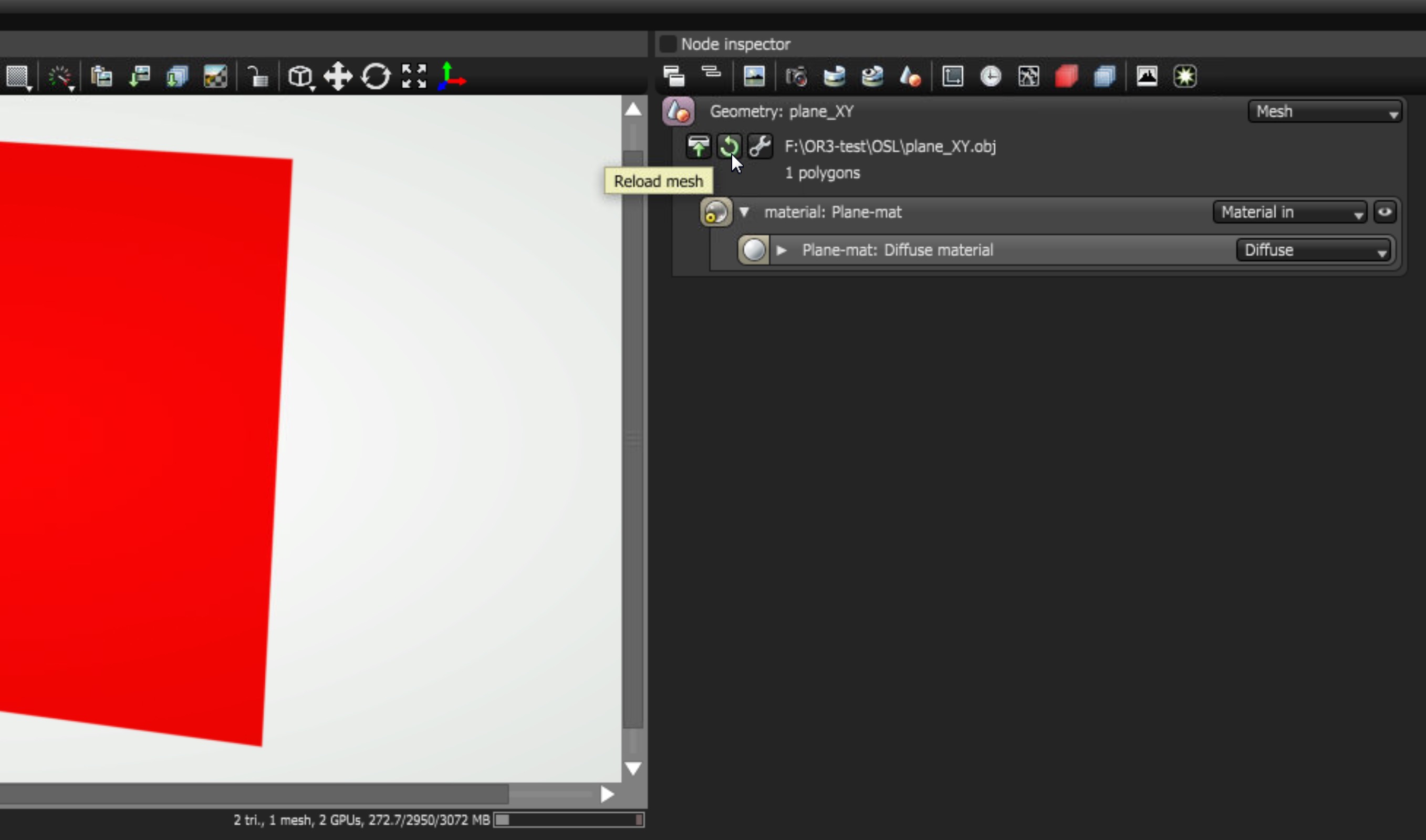1426x840 pixels.
Task: Toggle the eye icon beside Material in
Action: [1384, 212]
